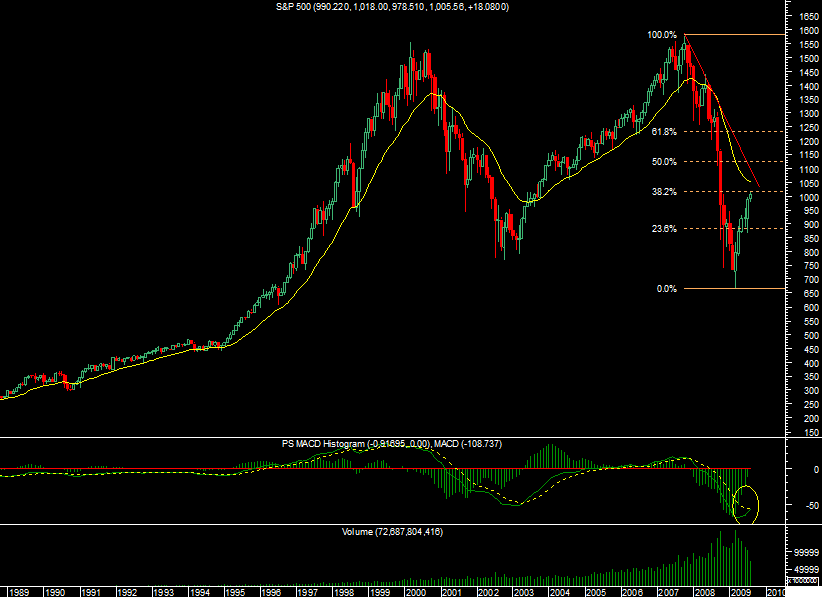This screenshot has height=597, width=822.
Task: Click the 1998 year label on time axis
Action: tap(344, 592)
